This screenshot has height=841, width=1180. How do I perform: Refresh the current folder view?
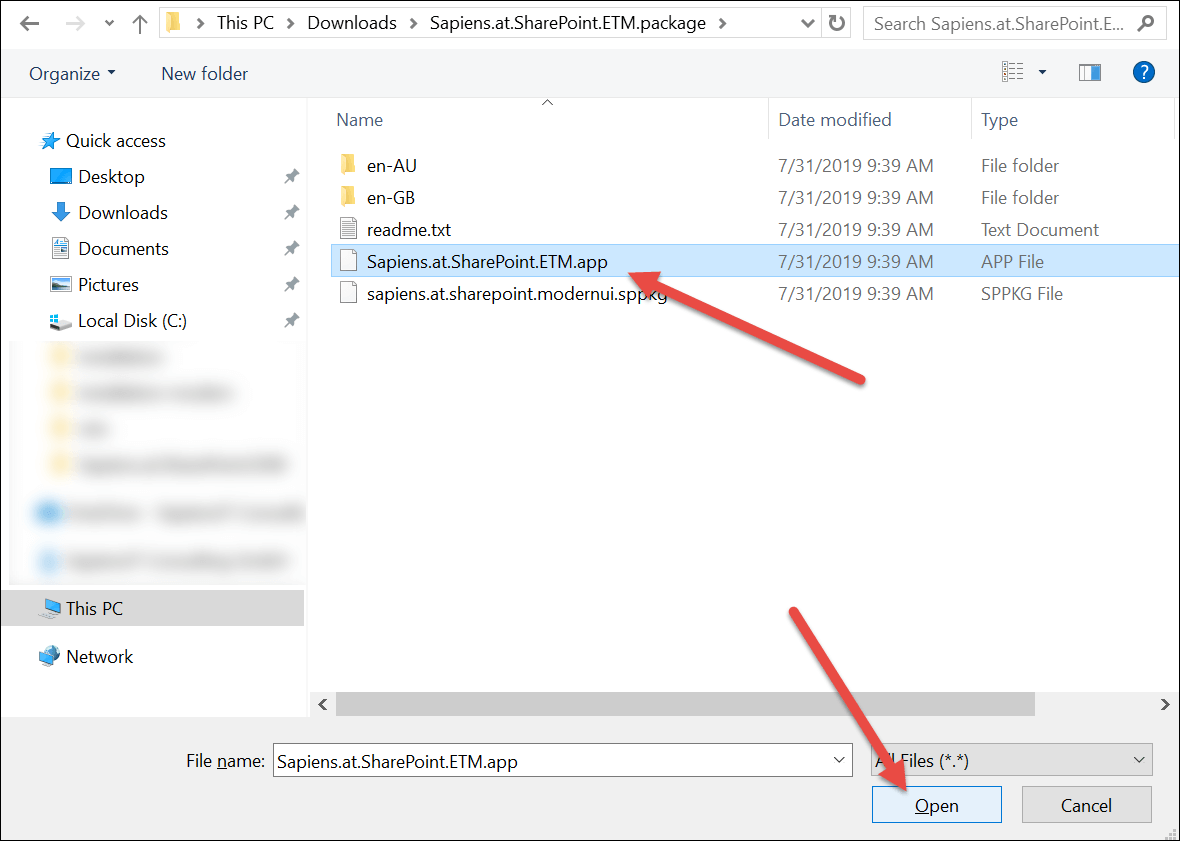837,24
